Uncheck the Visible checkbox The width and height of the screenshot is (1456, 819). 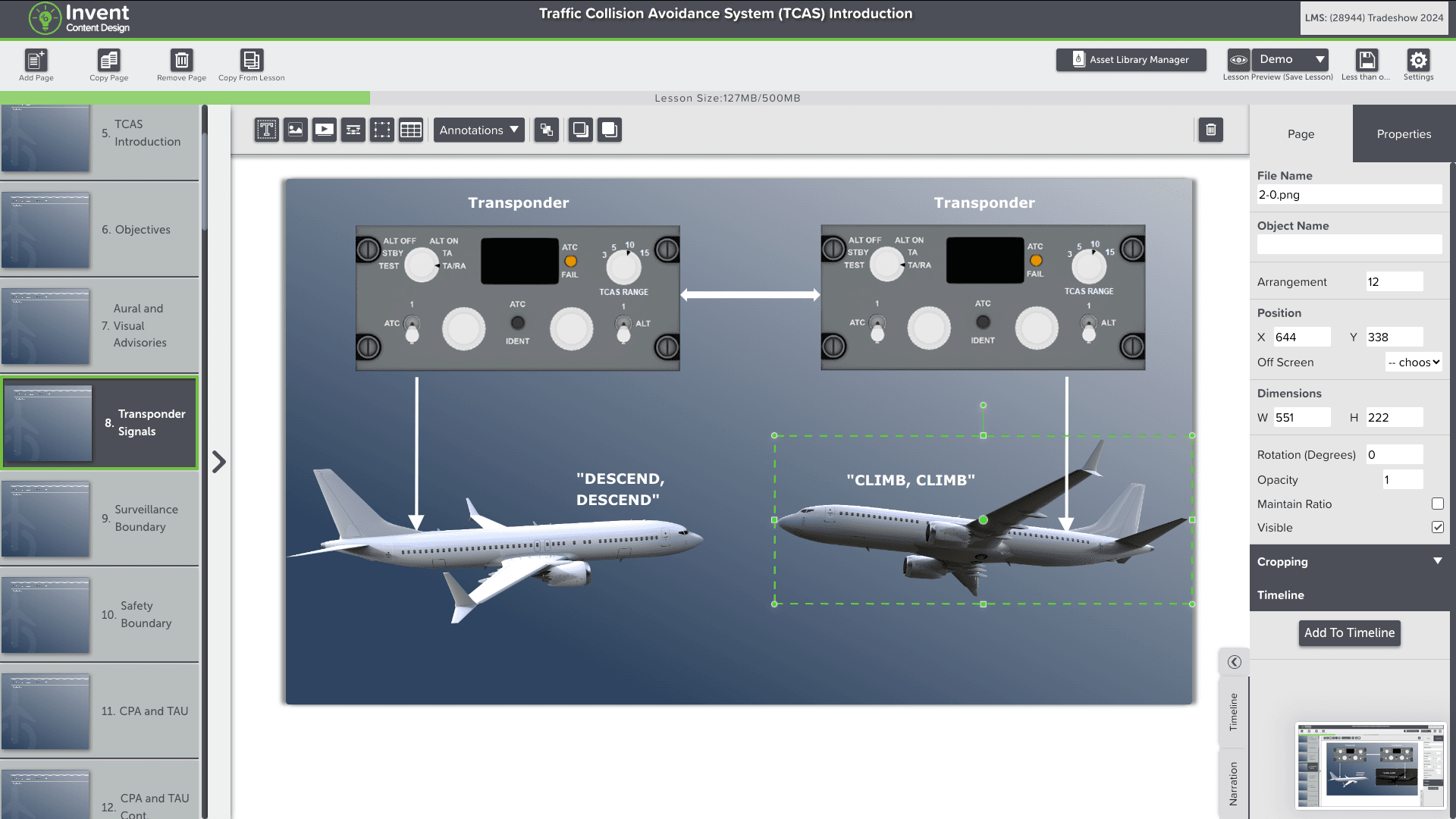point(1437,527)
